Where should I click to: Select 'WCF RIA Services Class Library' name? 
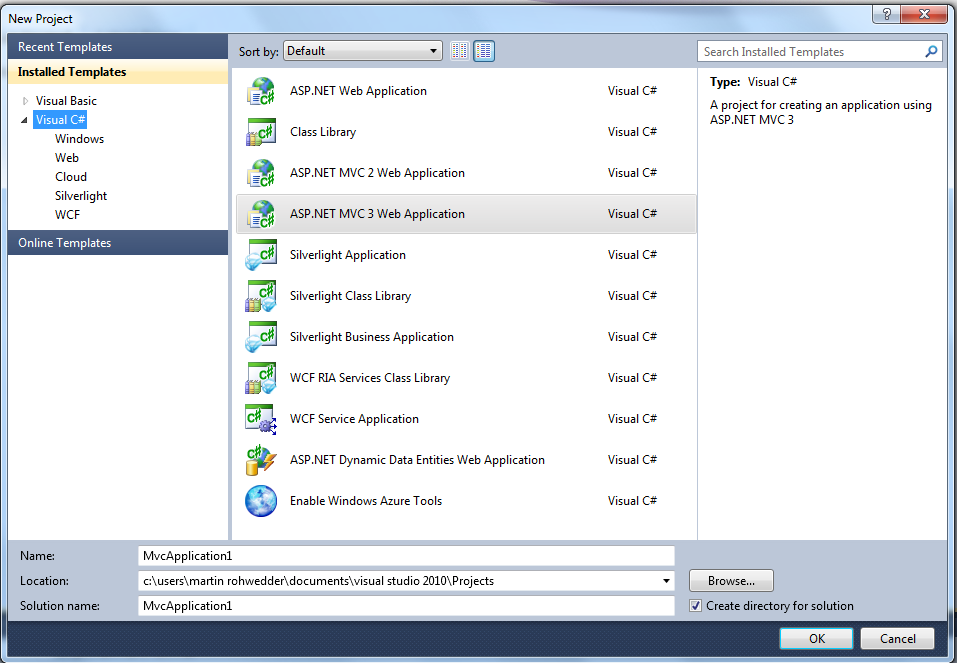370,378
